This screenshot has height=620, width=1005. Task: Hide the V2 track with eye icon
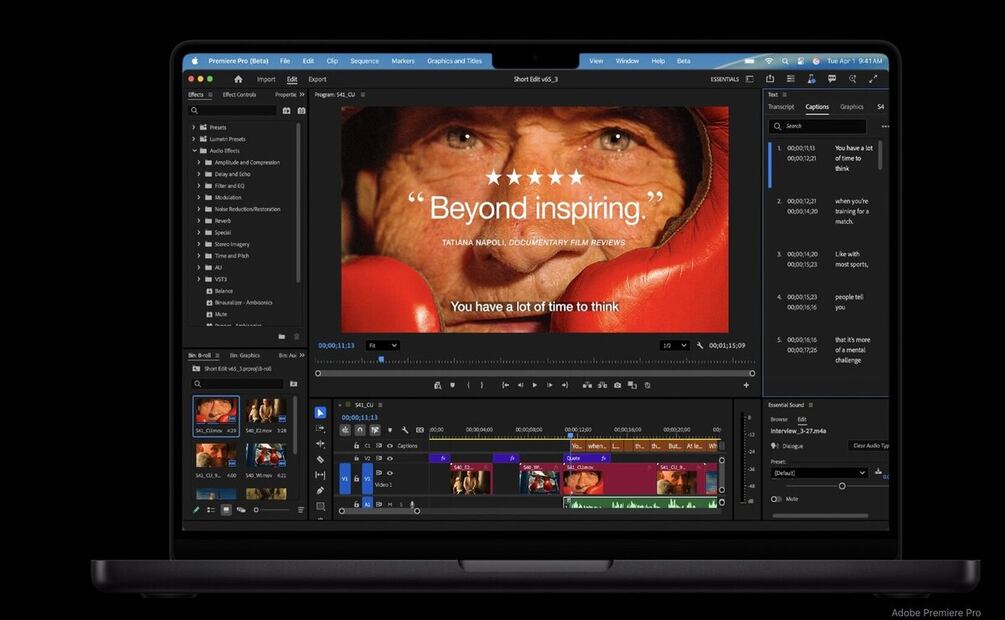pos(390,458)
